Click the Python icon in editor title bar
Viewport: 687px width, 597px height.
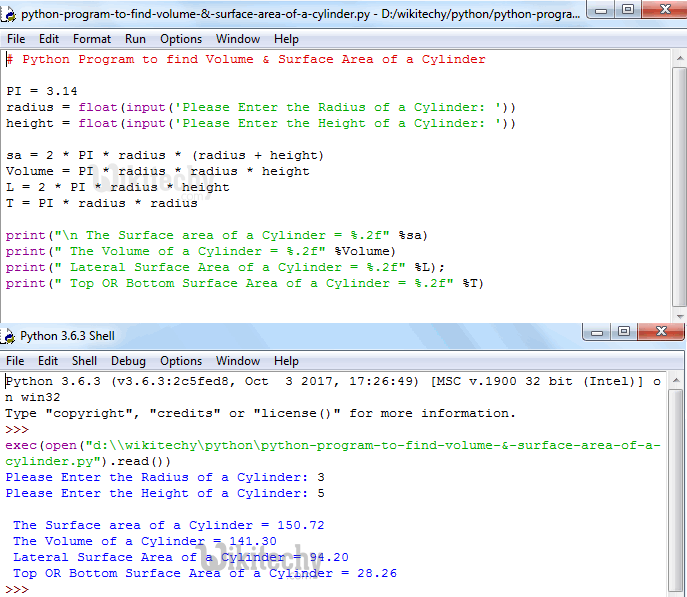point(10,14)
